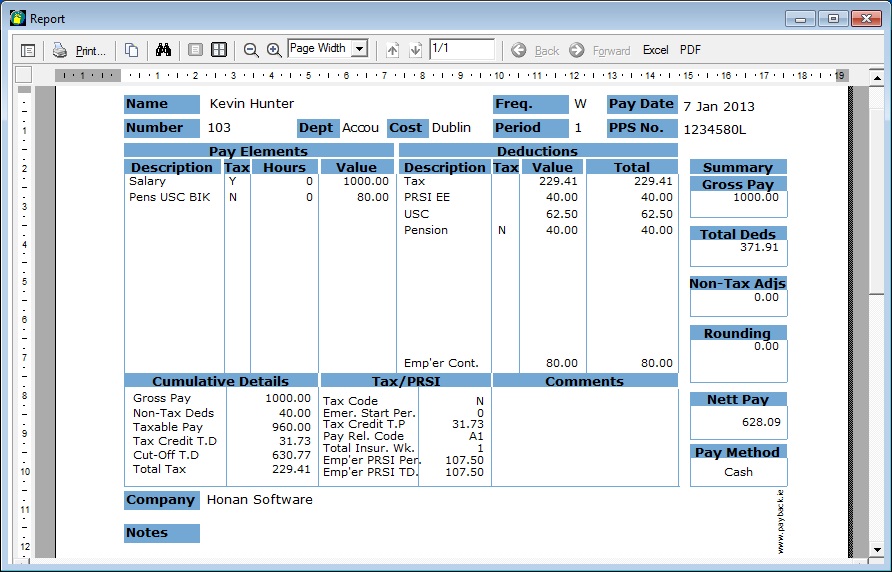Go to previous page arrow
The image size is (892, 572).
click(393, 50)
